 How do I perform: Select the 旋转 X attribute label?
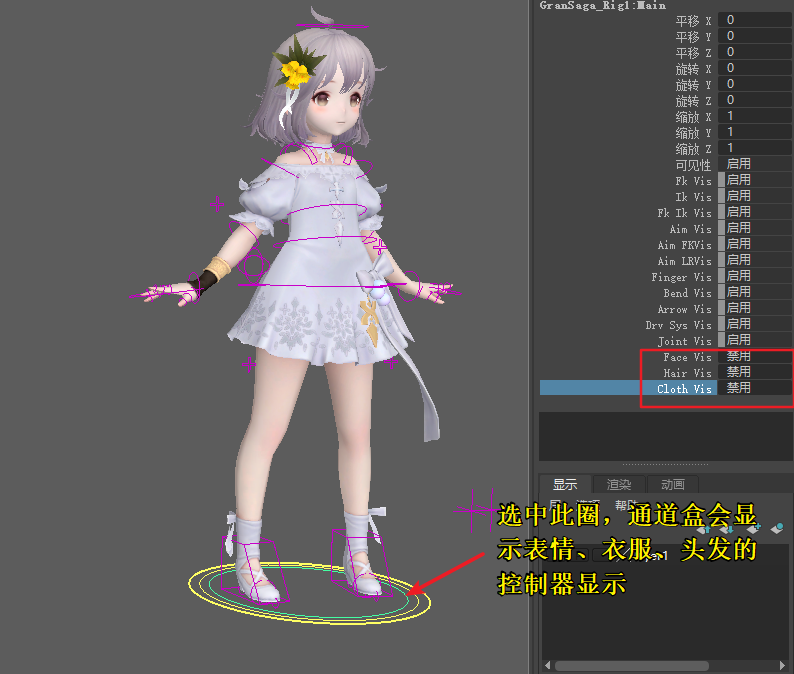click(x=693, y=68)
